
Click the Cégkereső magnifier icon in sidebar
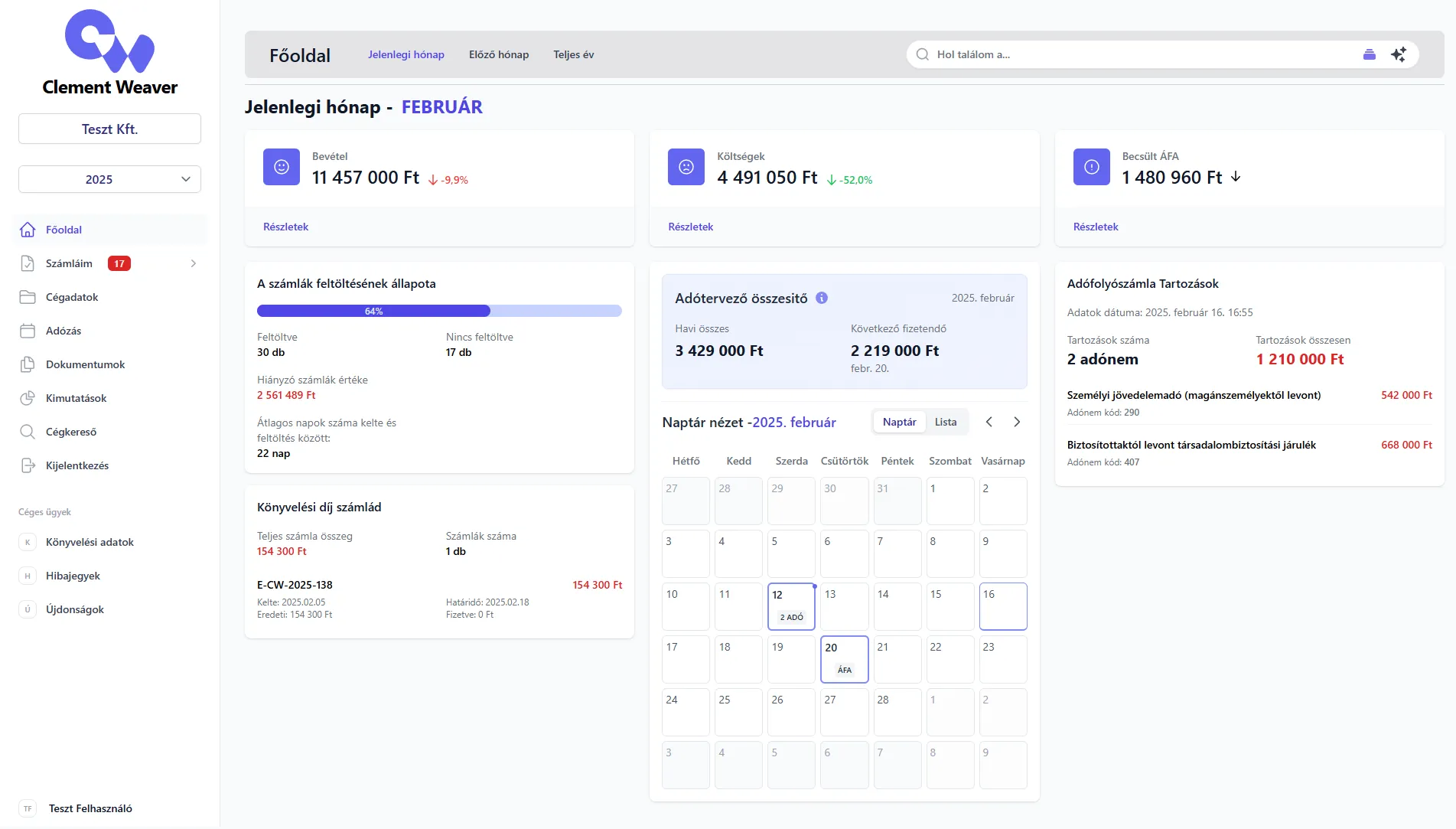click(x=28, y=432)
